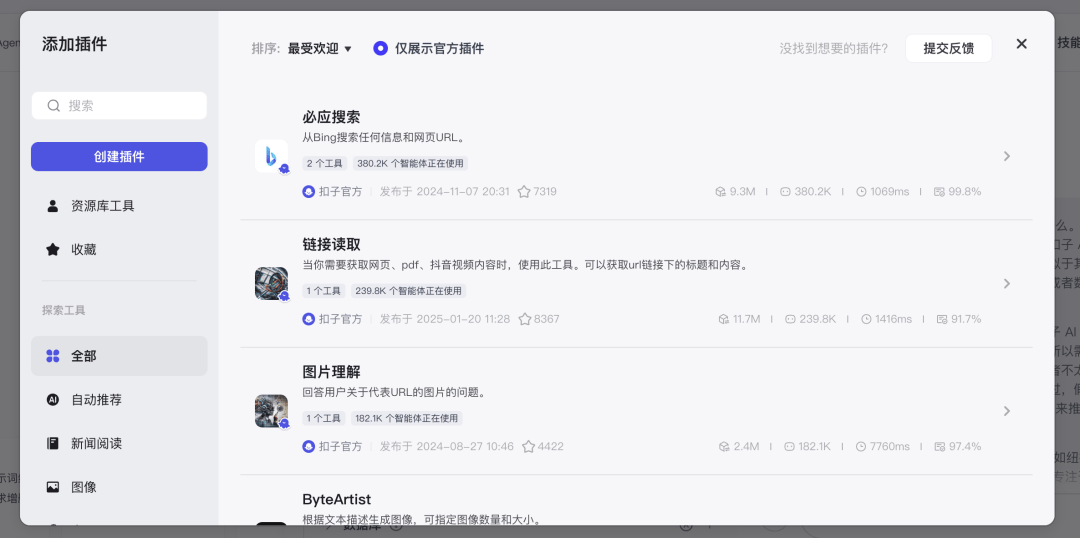1080x538 pixels.
Task: Click the clock latency icon beside 1069ms
Action: (861, 192)
